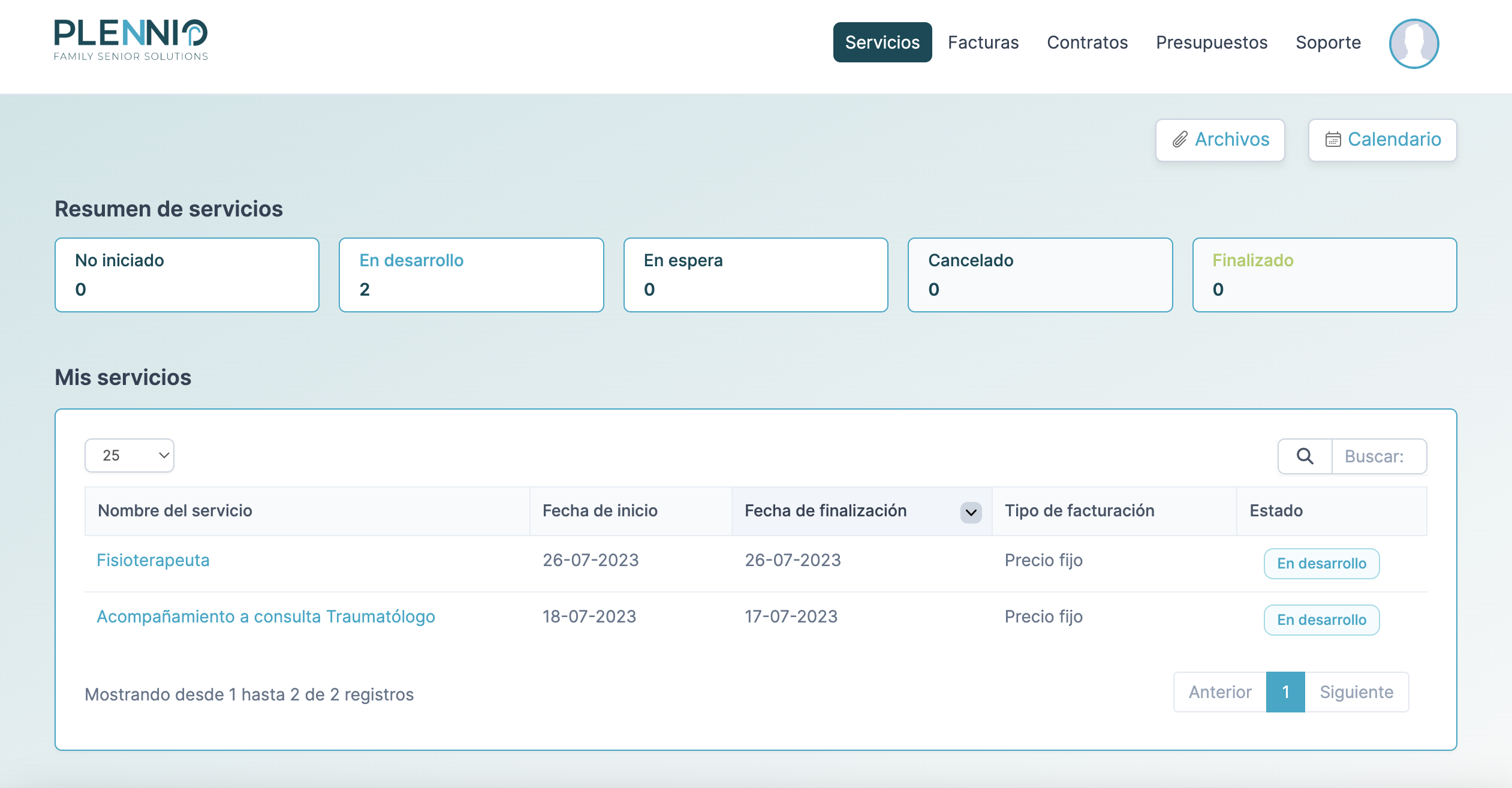Open Presupuestos section

pyautogui.click(x=1212, y=43)
